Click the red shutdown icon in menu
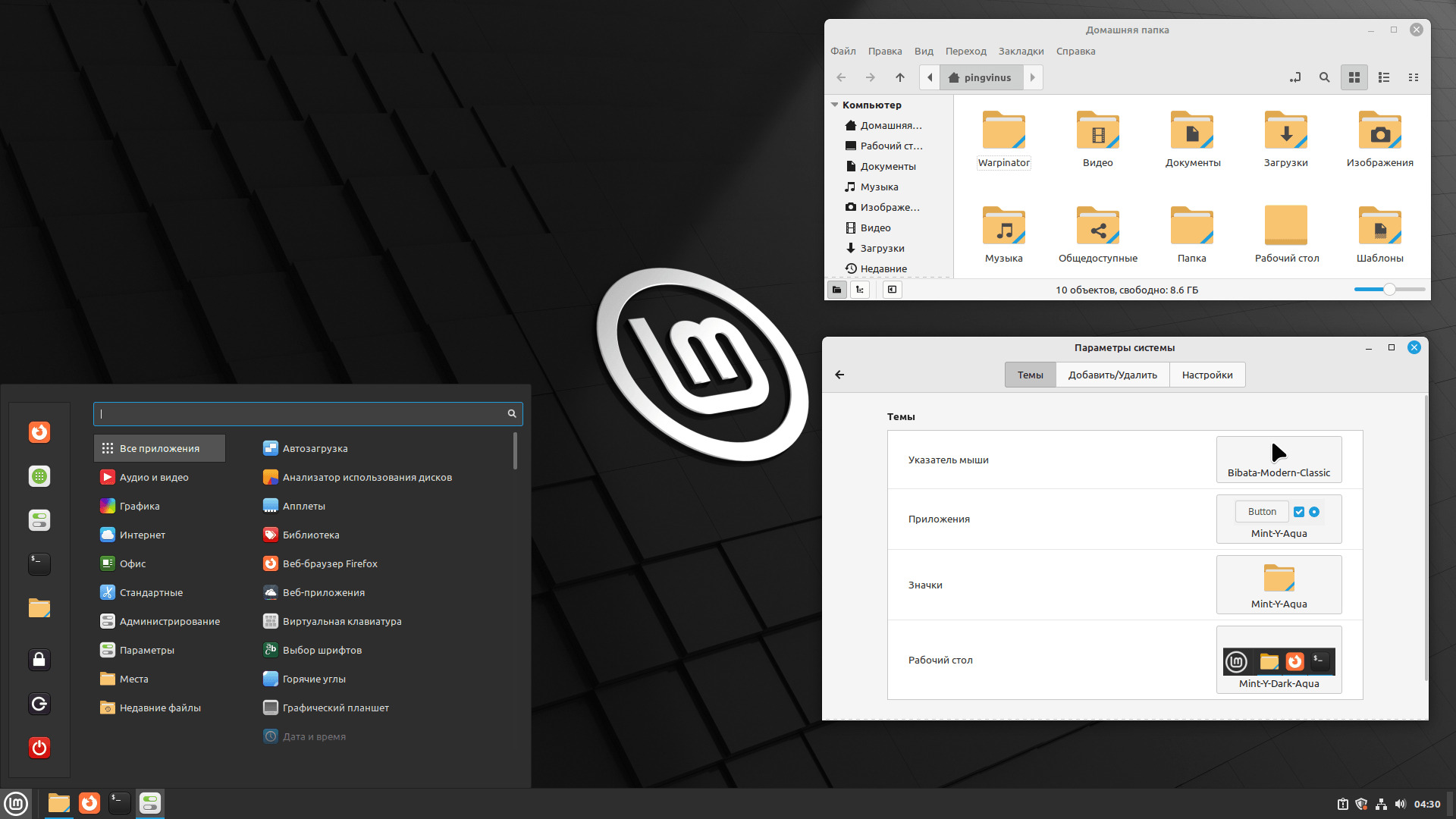 coord(39,748)
